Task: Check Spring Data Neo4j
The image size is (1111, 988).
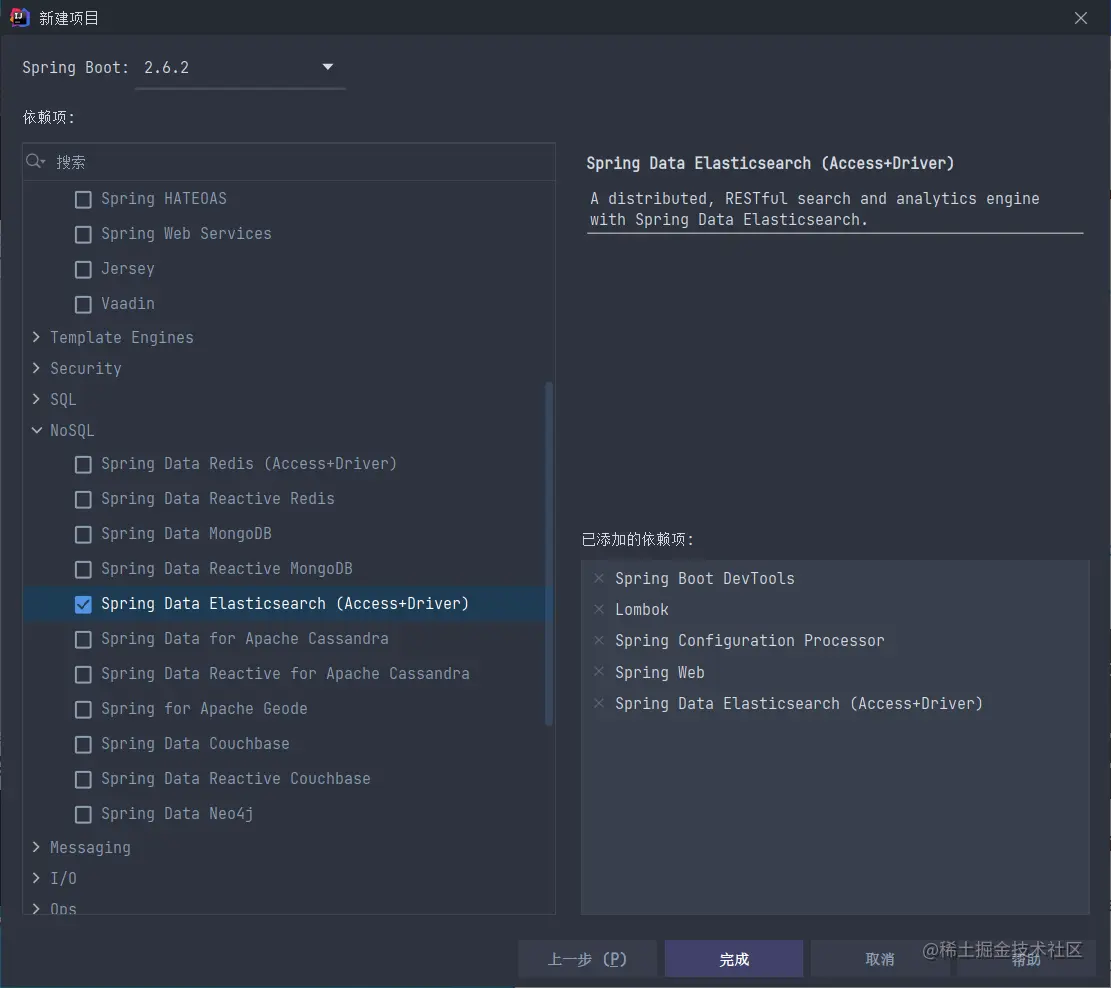Action: [83, 814]
